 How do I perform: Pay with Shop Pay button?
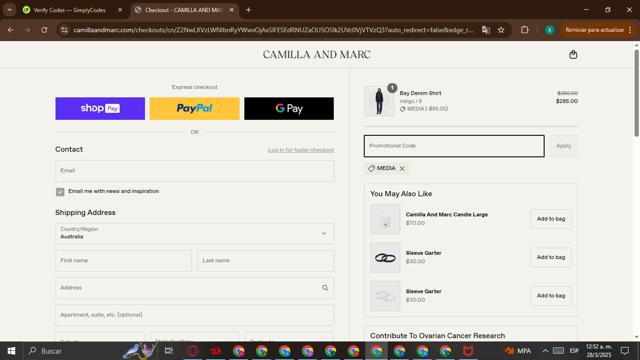[x=100, y=109]
